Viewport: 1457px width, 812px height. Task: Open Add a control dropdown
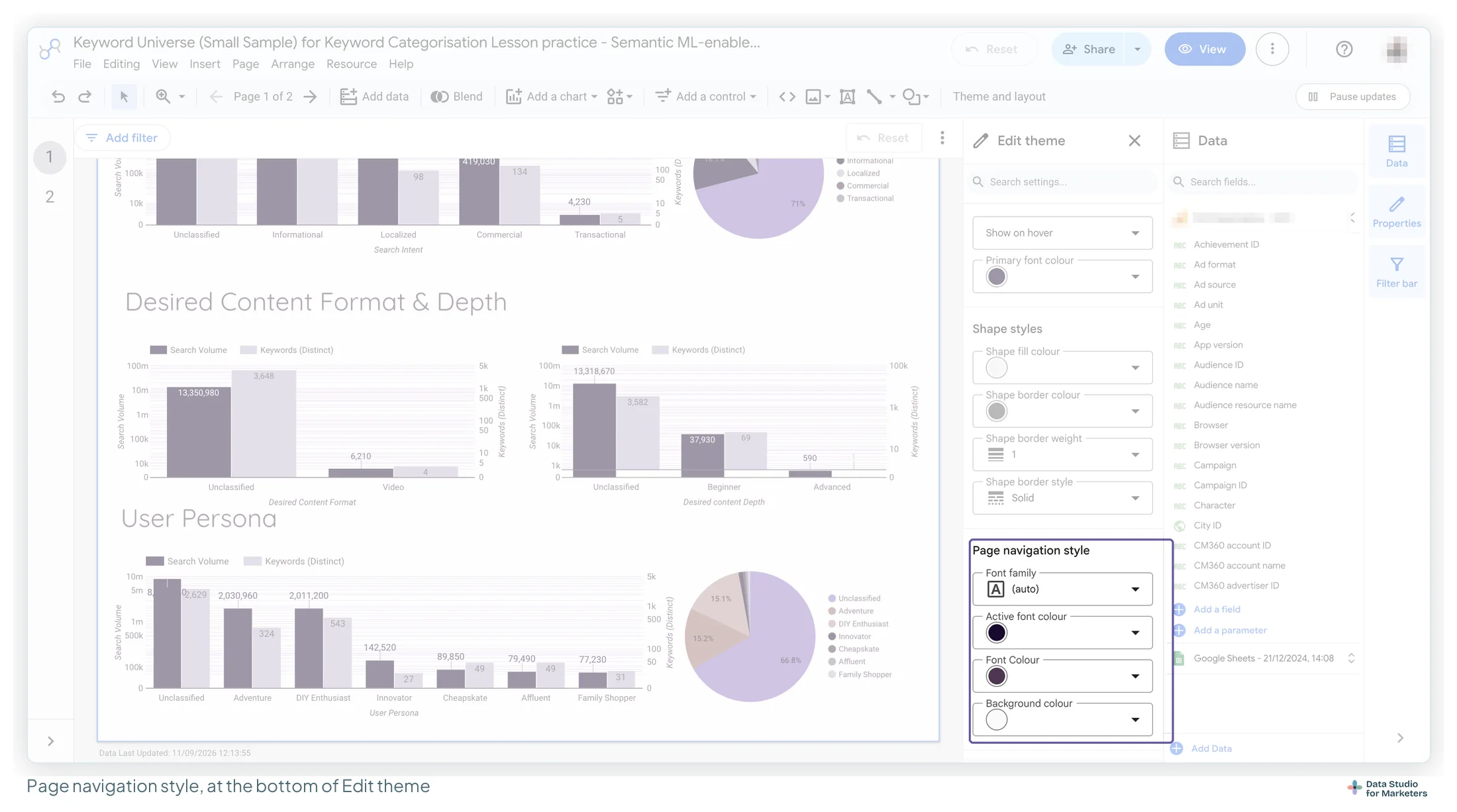706,97
